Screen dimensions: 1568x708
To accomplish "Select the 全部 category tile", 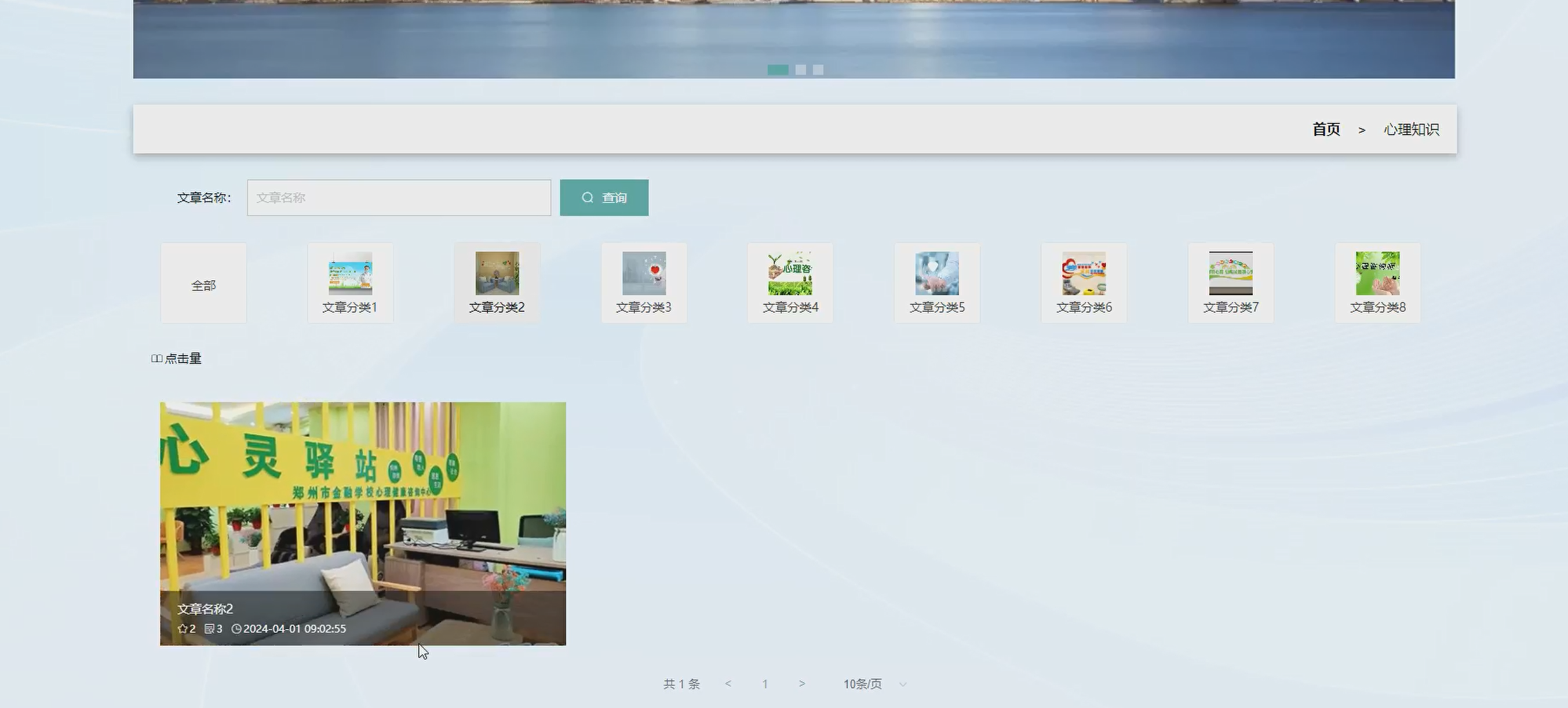I will 203,284.
